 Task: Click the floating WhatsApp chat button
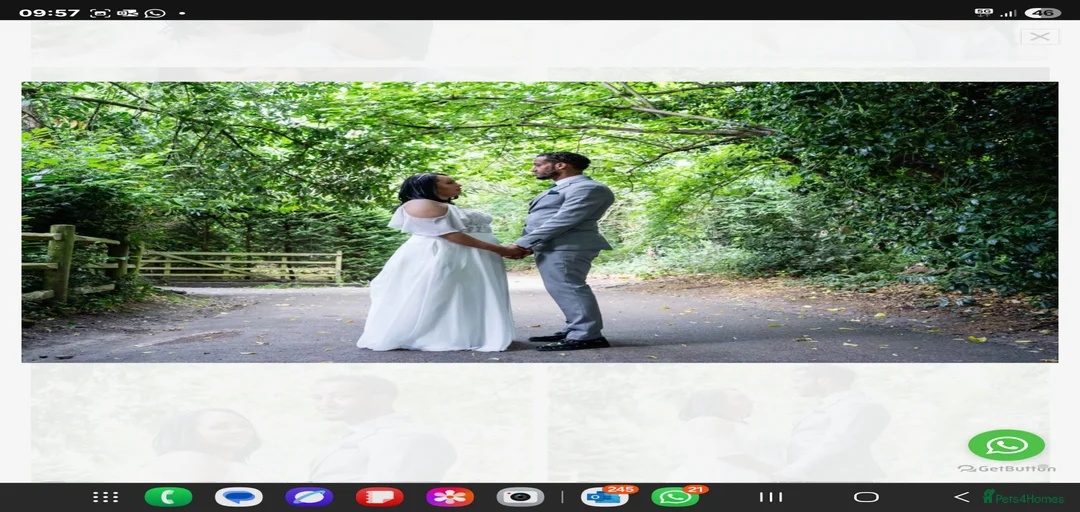(1006, 445)
